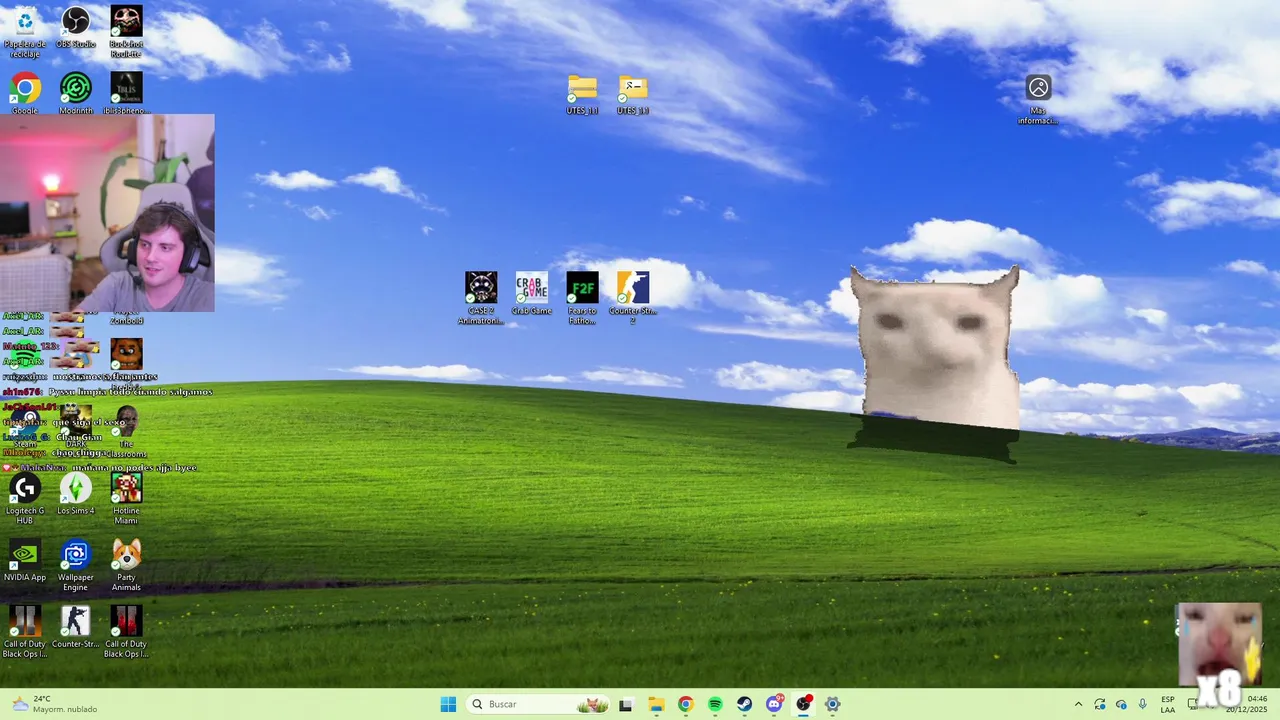The image size is (1280, 720).
Task: Open the NVIDIA App shortcut
Action: pos(25,560)
